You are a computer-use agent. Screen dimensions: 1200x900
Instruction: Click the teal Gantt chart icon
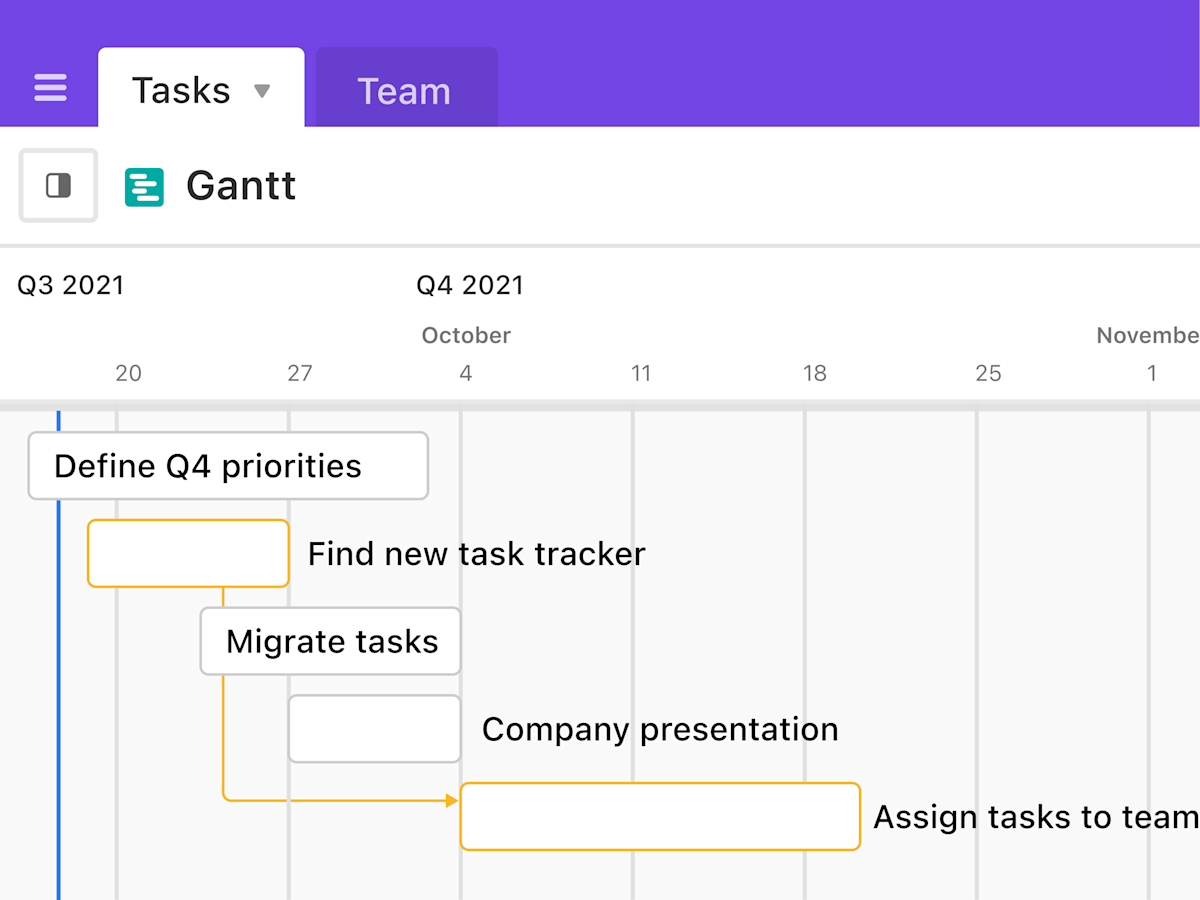(146, 186)
